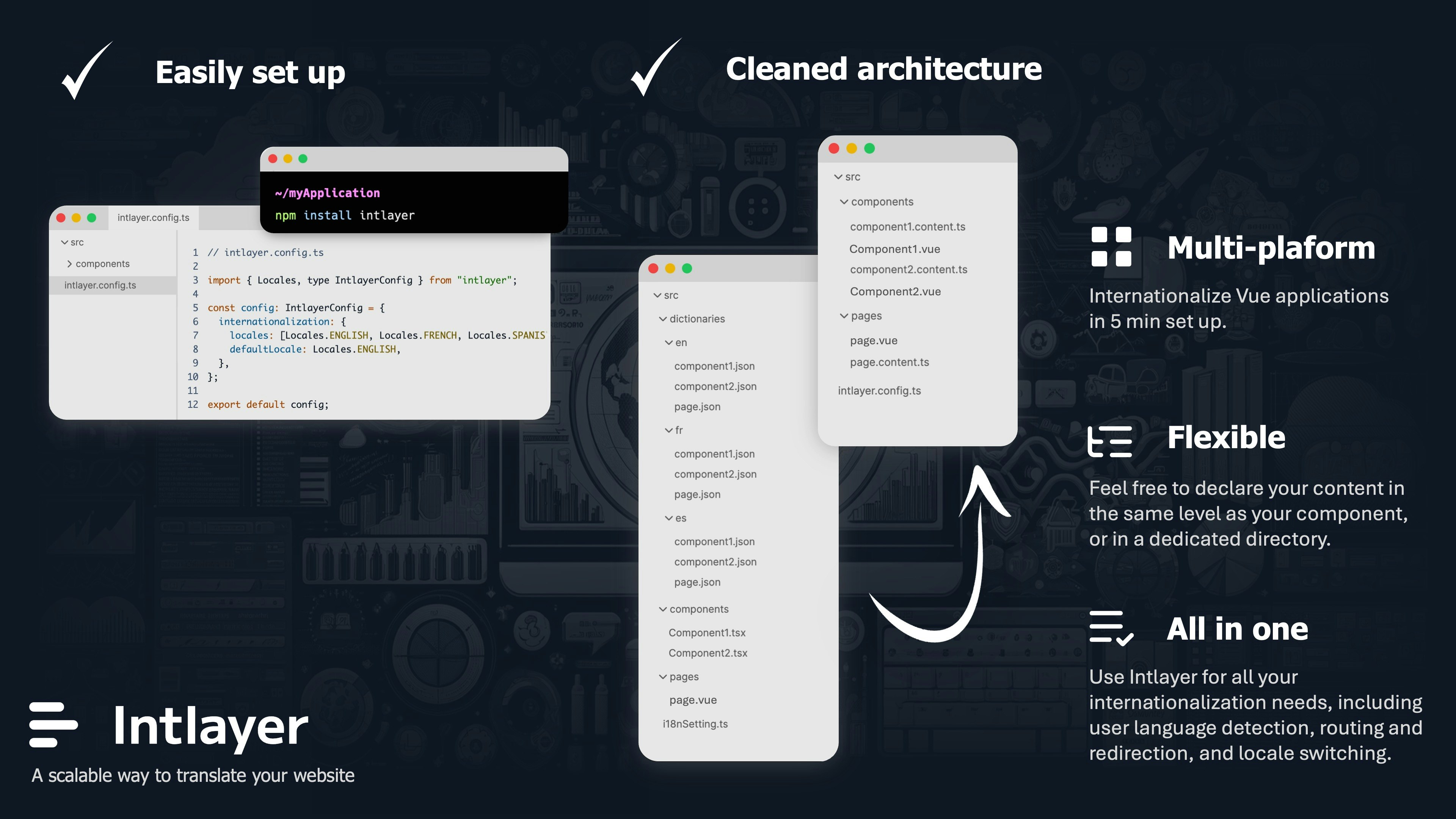Image resolution: width=1456 pixels, height=819 pixels.
Task: Click yellow dot on dictionaries window
Action: (x=670, y=268)
